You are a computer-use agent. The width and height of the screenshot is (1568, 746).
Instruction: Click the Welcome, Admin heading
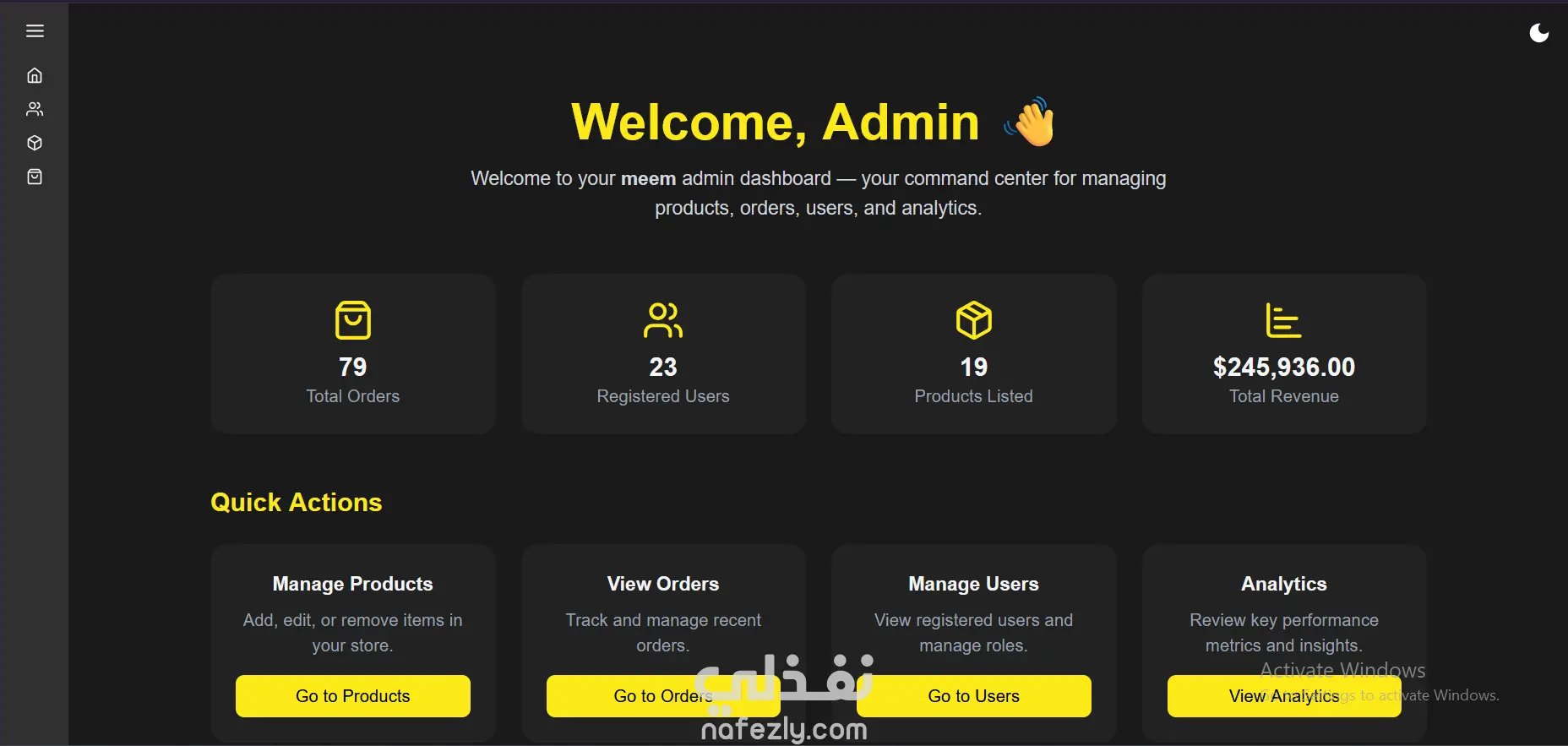(x=776, y=122)
